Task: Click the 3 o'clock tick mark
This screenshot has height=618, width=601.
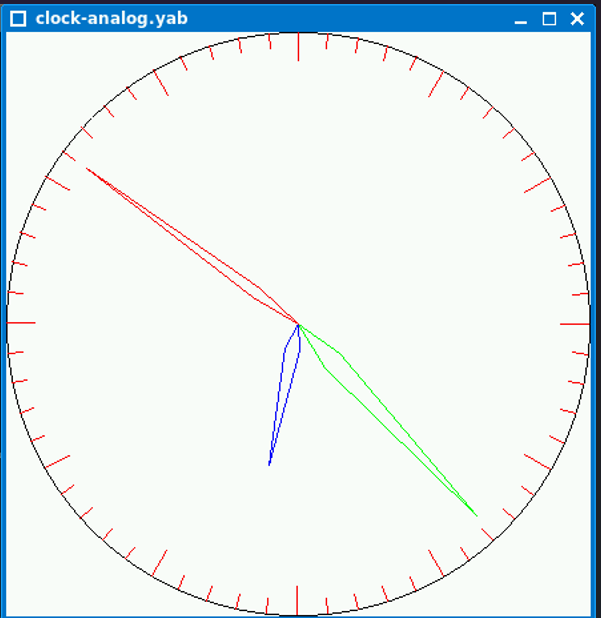Action: point(575,324)
